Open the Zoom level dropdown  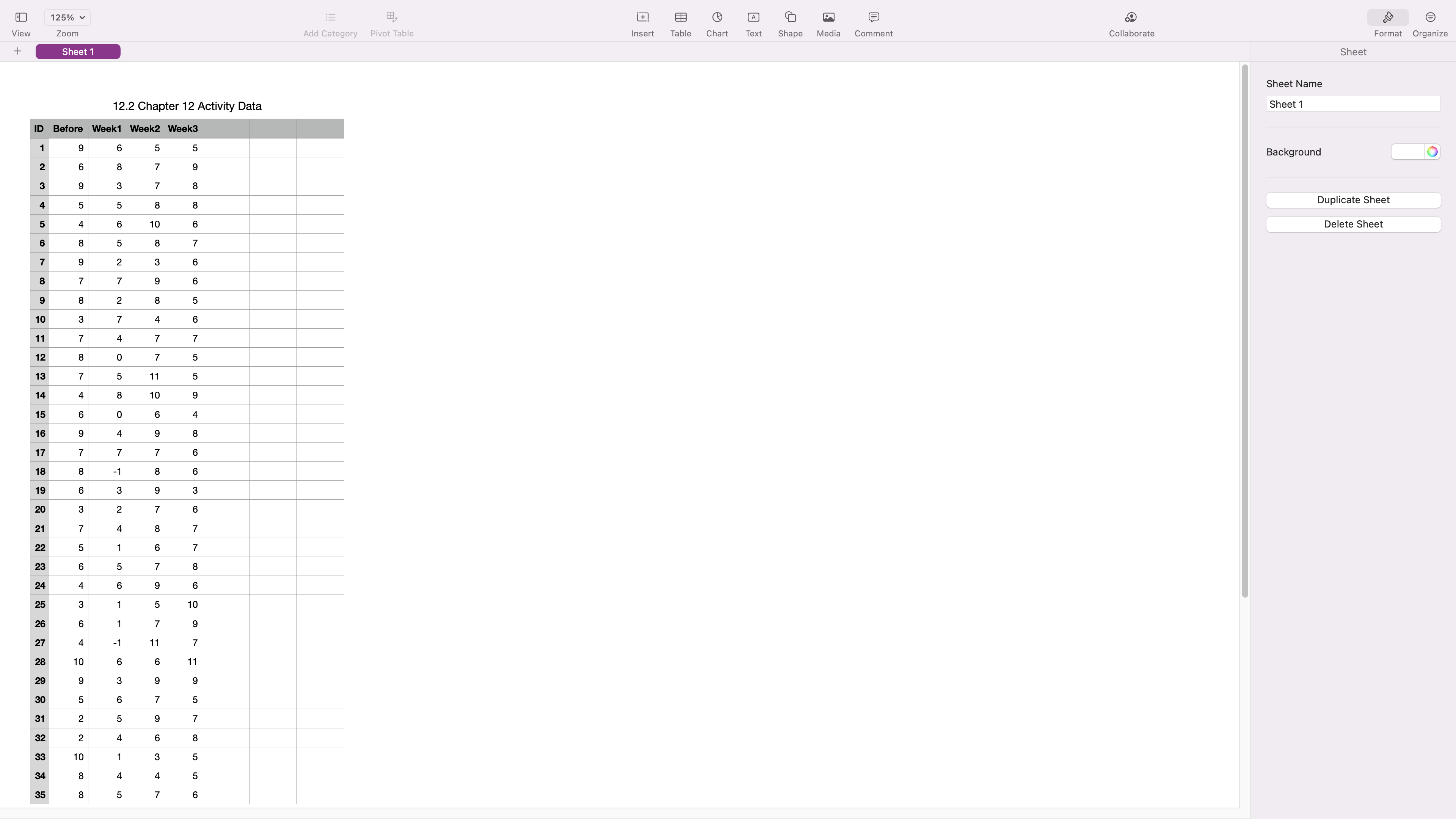pyautogui.click(x=67, y=17)
